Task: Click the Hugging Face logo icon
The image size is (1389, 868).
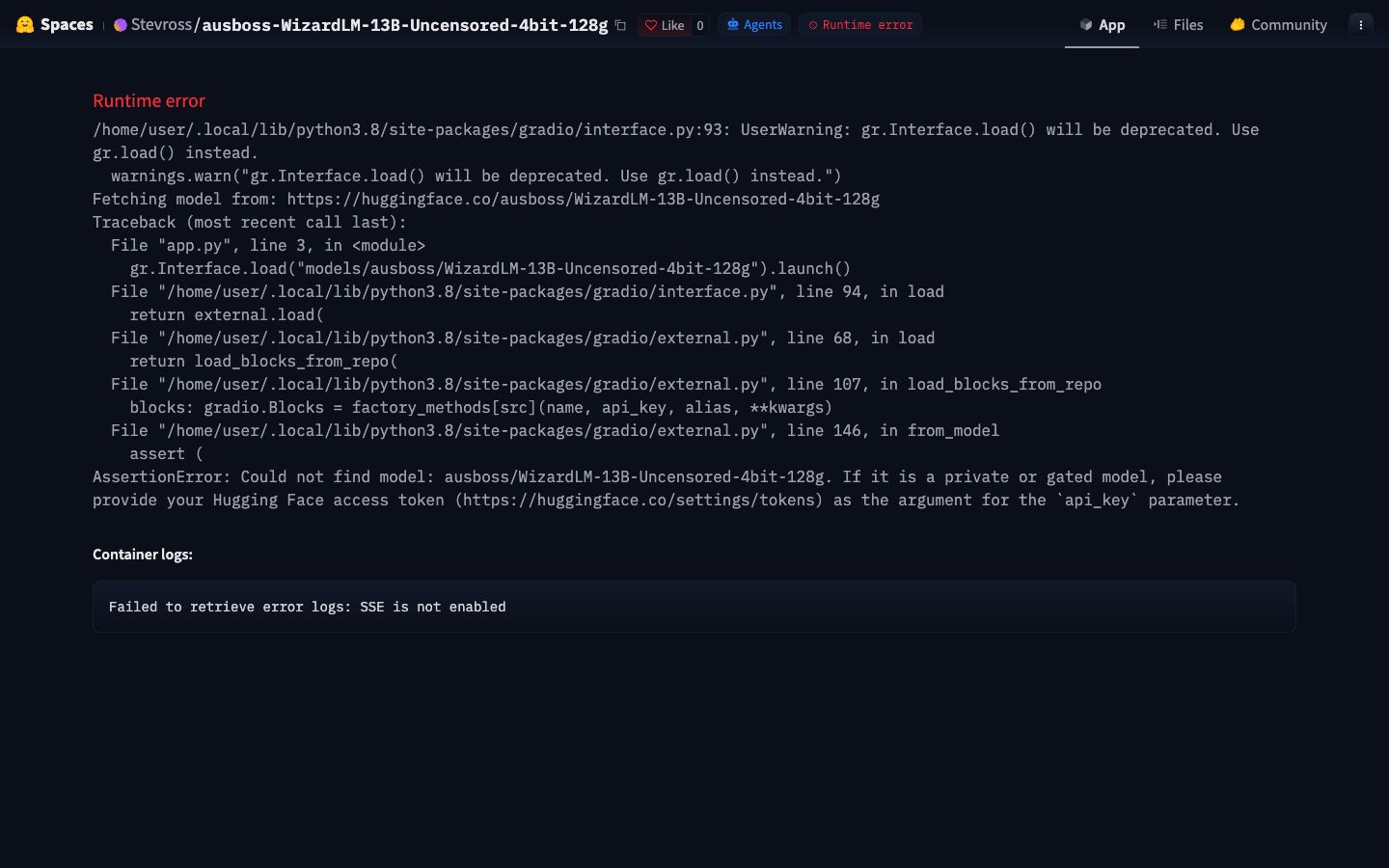Action: click(x=25, y=24)
